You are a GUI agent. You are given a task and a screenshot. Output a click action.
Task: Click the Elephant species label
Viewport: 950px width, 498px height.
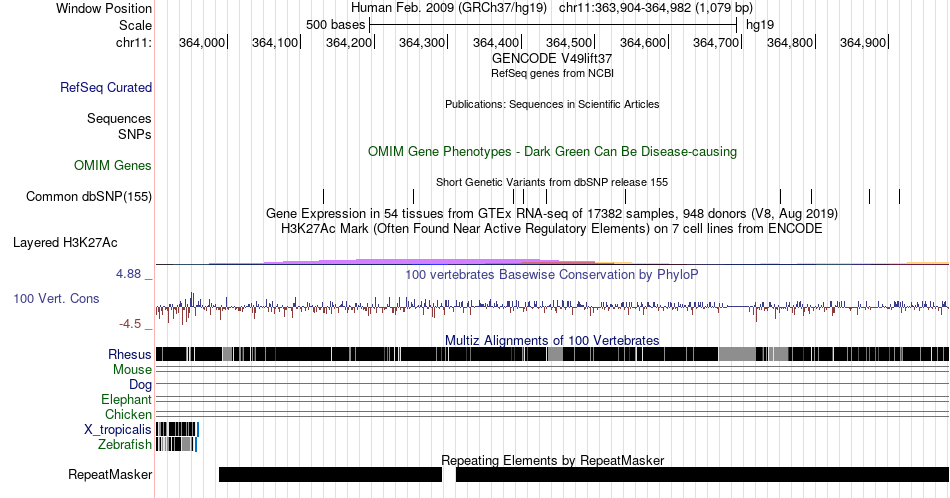click(126, 399)
